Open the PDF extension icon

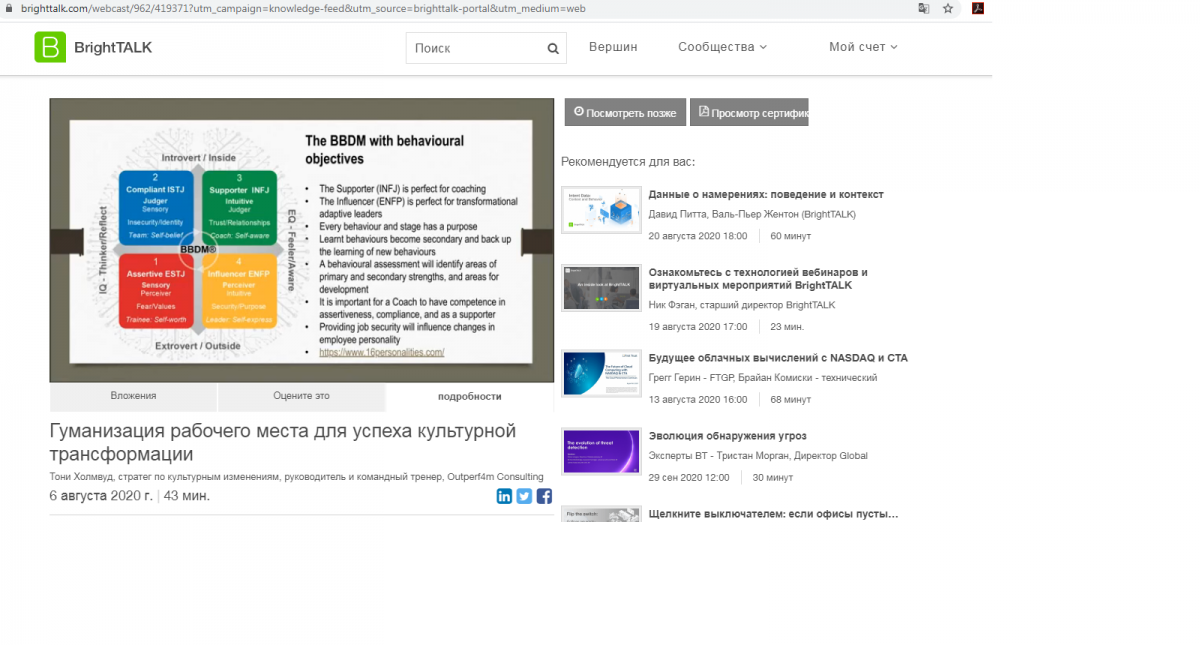pos(978,8)
